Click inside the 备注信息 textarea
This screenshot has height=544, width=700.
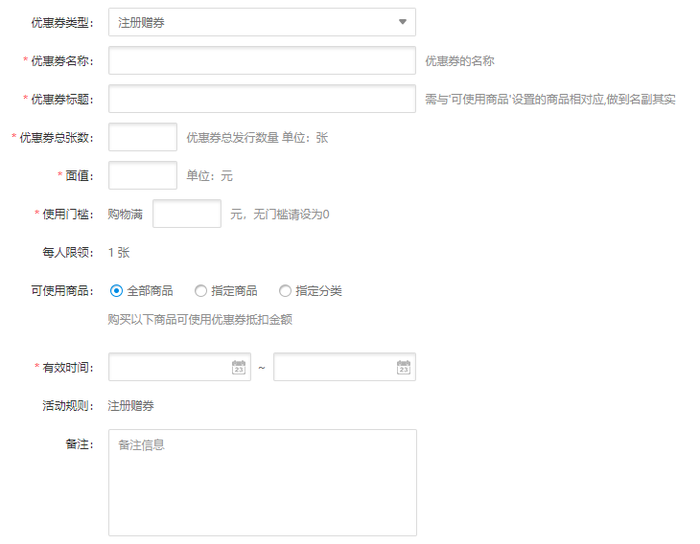[262, 482]
